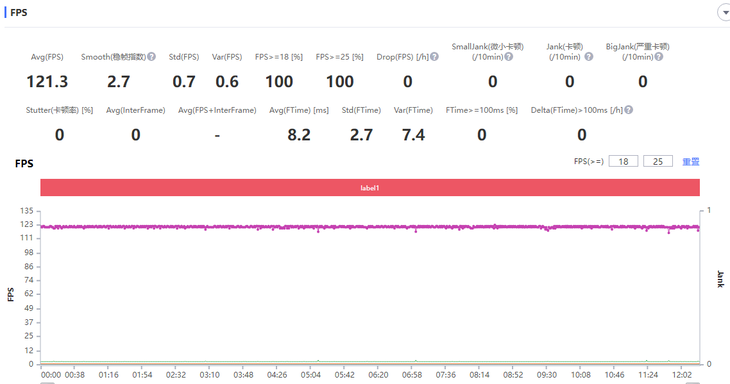Click the Avg(FPS+InterFrame) label
Viewport: 730px width, 384px height.
click(x=217, y=110)
